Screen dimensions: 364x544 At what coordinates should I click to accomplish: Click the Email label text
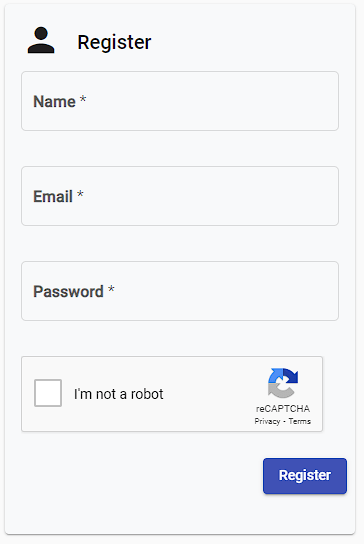(x=53, y=197)
